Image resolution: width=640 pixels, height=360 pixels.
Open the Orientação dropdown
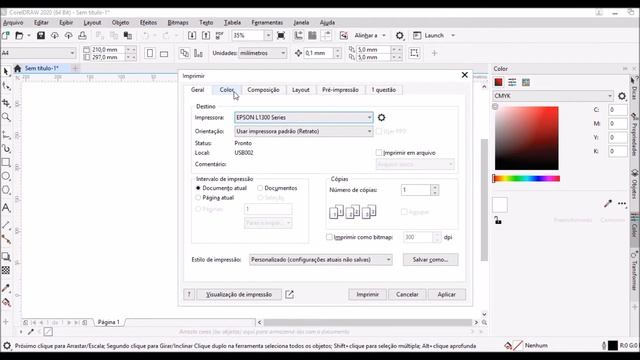click(x=304, y=131)
